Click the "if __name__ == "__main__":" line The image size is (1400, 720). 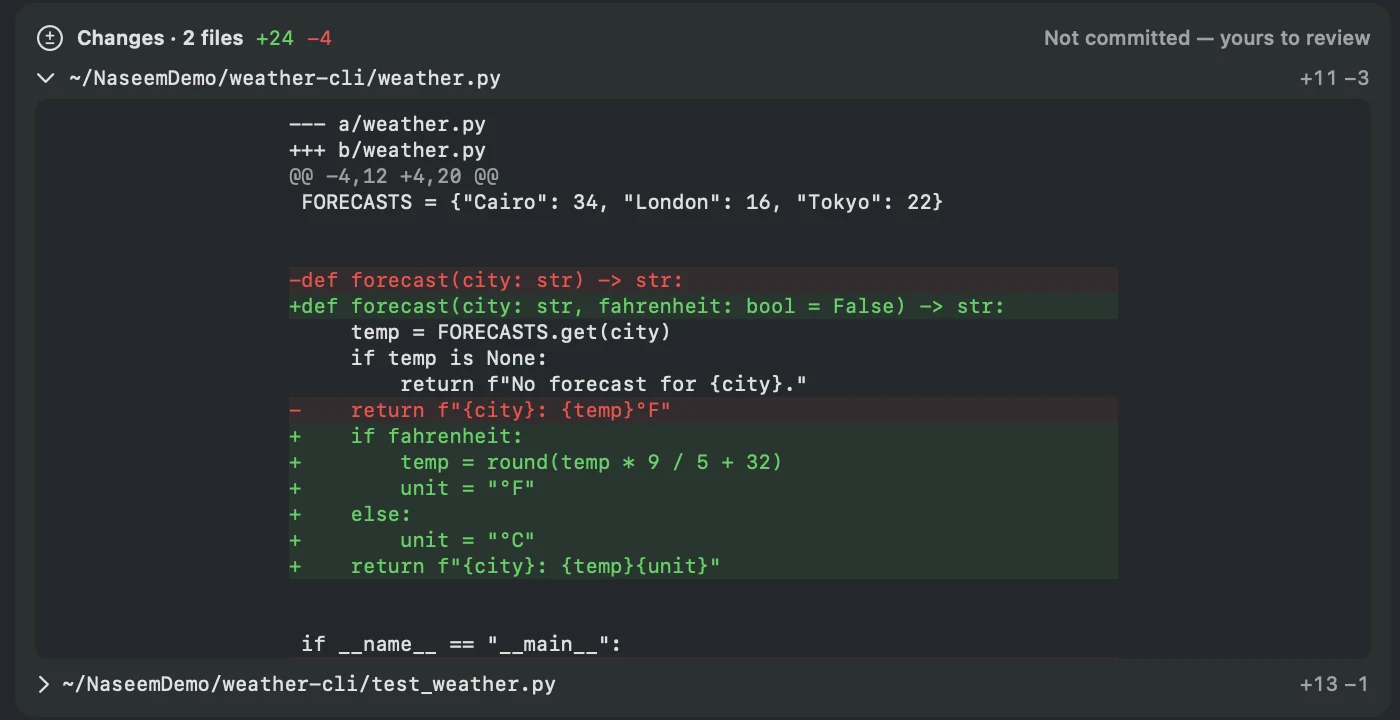461,644
